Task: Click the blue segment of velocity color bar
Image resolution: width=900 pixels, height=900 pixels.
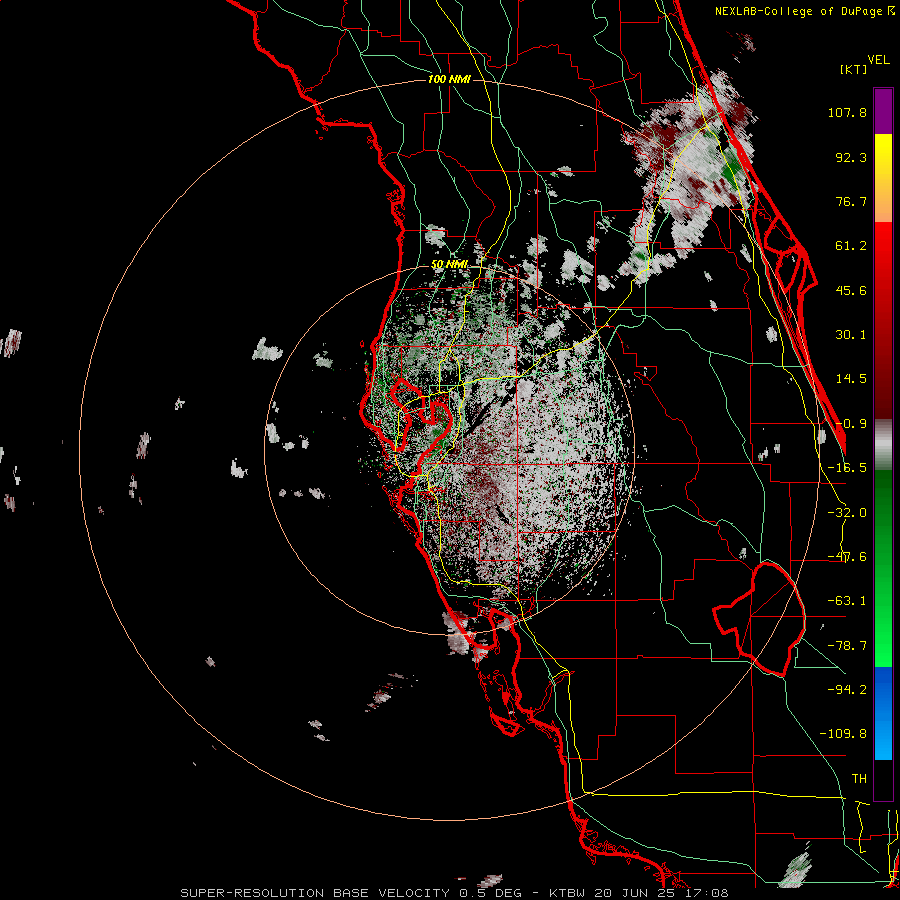Action: coord(883,713)
